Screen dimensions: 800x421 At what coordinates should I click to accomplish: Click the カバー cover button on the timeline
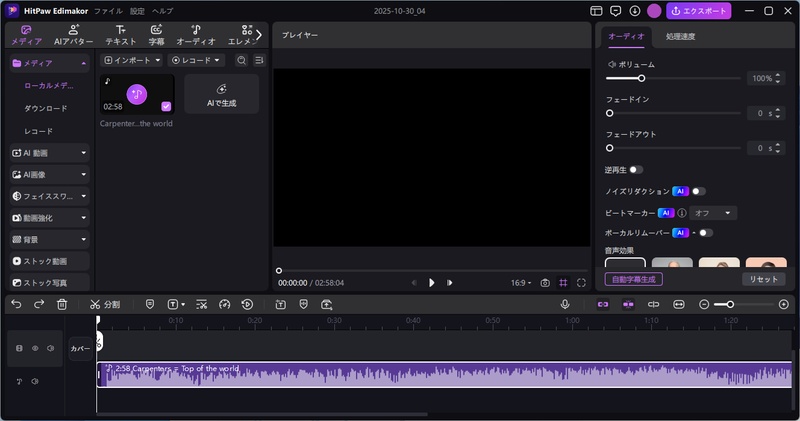(x=80, y=349)
